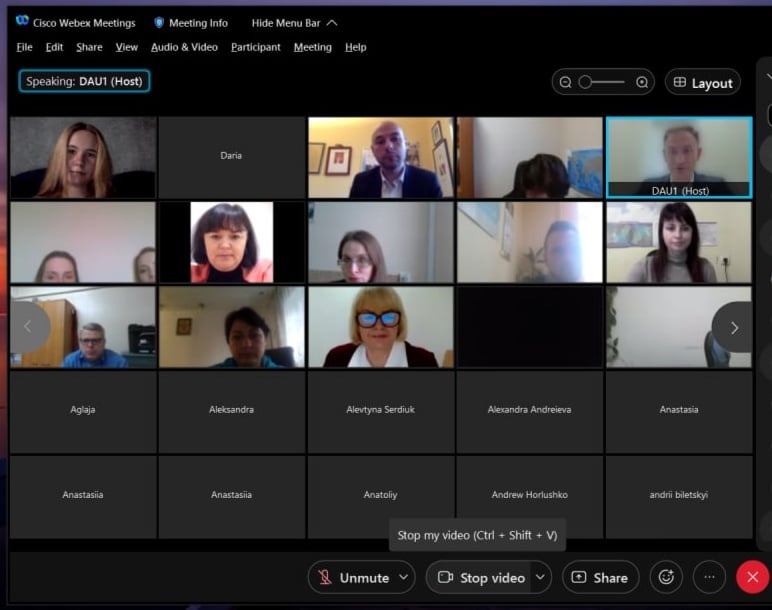Select Alexandra Andreieva's participant tile
Viewport: 772px width, 610px height.
point(530,412)
